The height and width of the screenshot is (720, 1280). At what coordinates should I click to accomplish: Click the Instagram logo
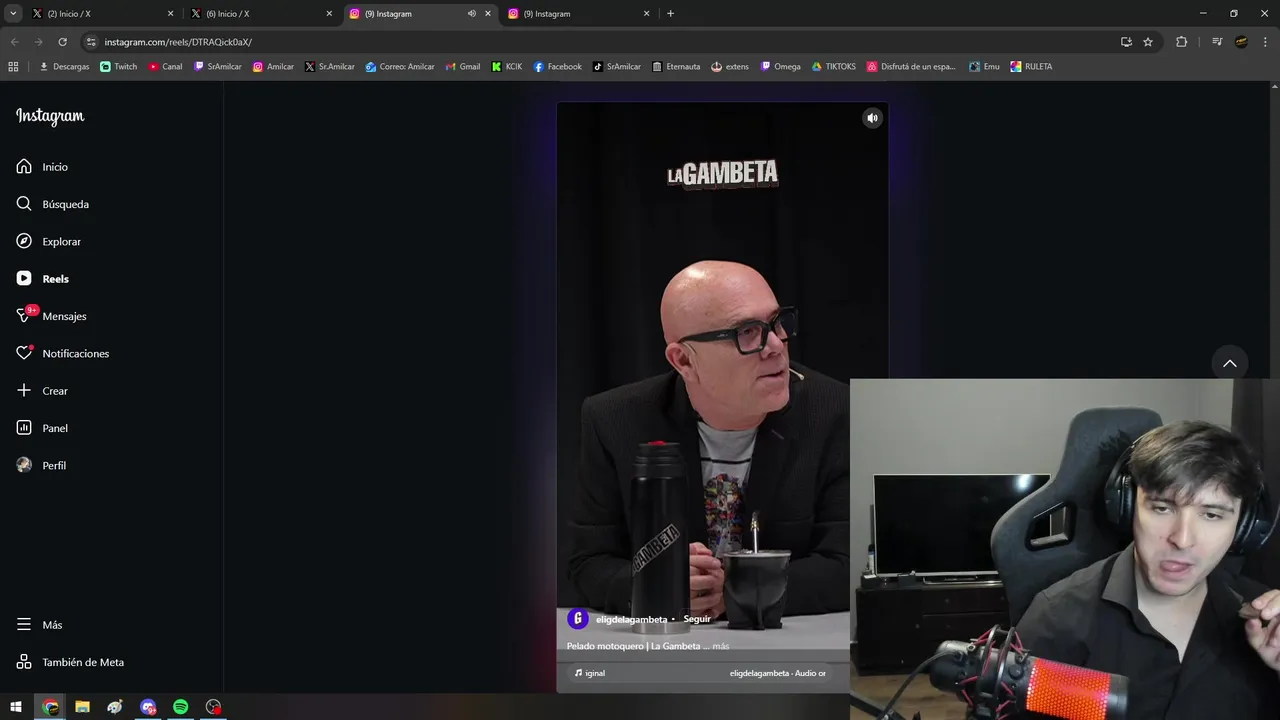(x=50, y=116)
